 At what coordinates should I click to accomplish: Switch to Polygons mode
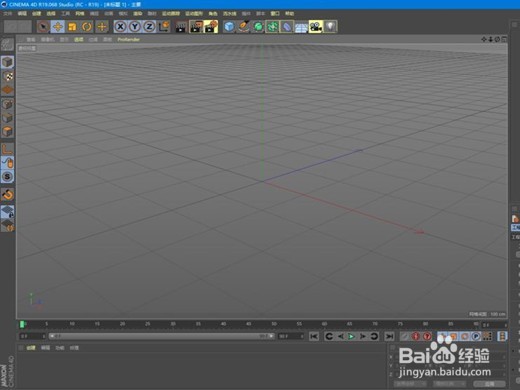tap(7, 132)
